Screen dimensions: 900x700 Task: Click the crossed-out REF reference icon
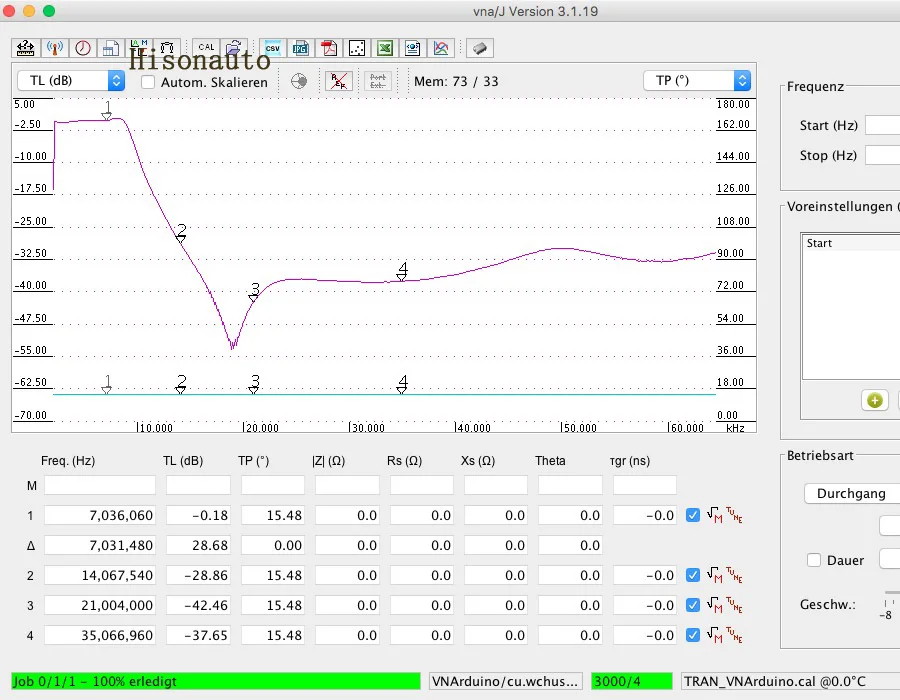pos(339,81)
